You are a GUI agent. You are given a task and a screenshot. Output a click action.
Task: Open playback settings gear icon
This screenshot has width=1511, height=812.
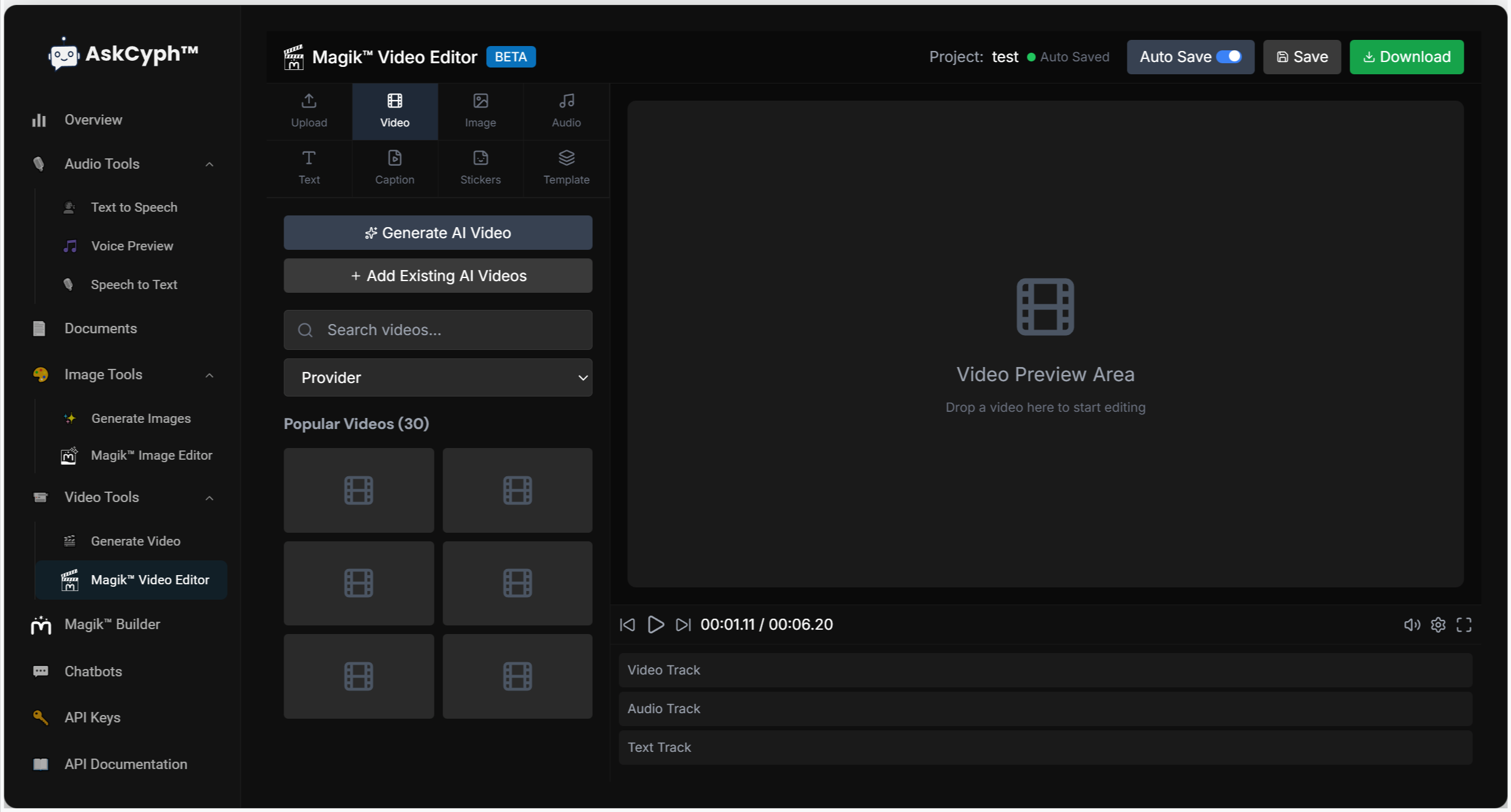click(1437, 624)
